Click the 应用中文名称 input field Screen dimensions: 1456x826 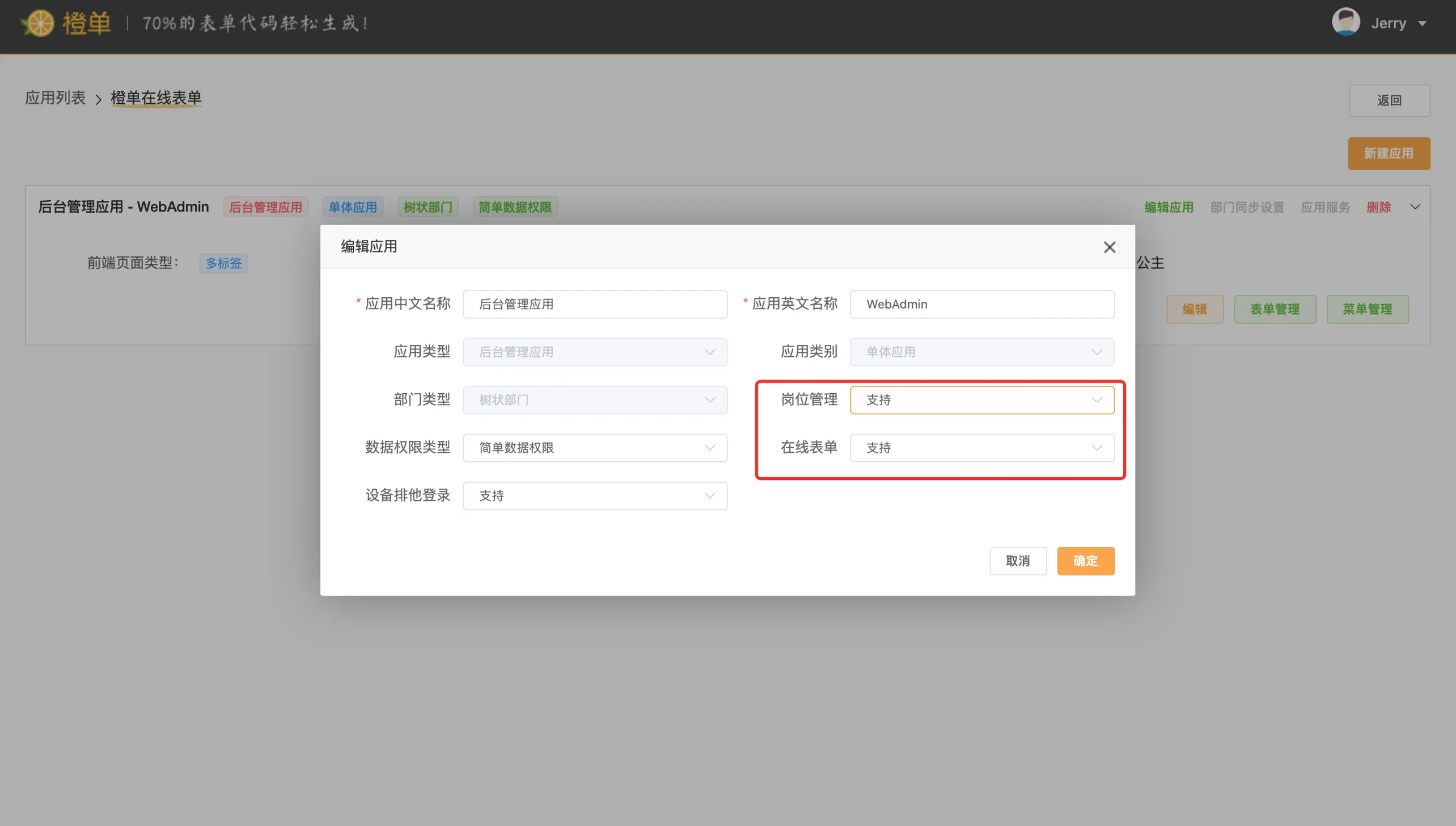[x=595, y=304]
